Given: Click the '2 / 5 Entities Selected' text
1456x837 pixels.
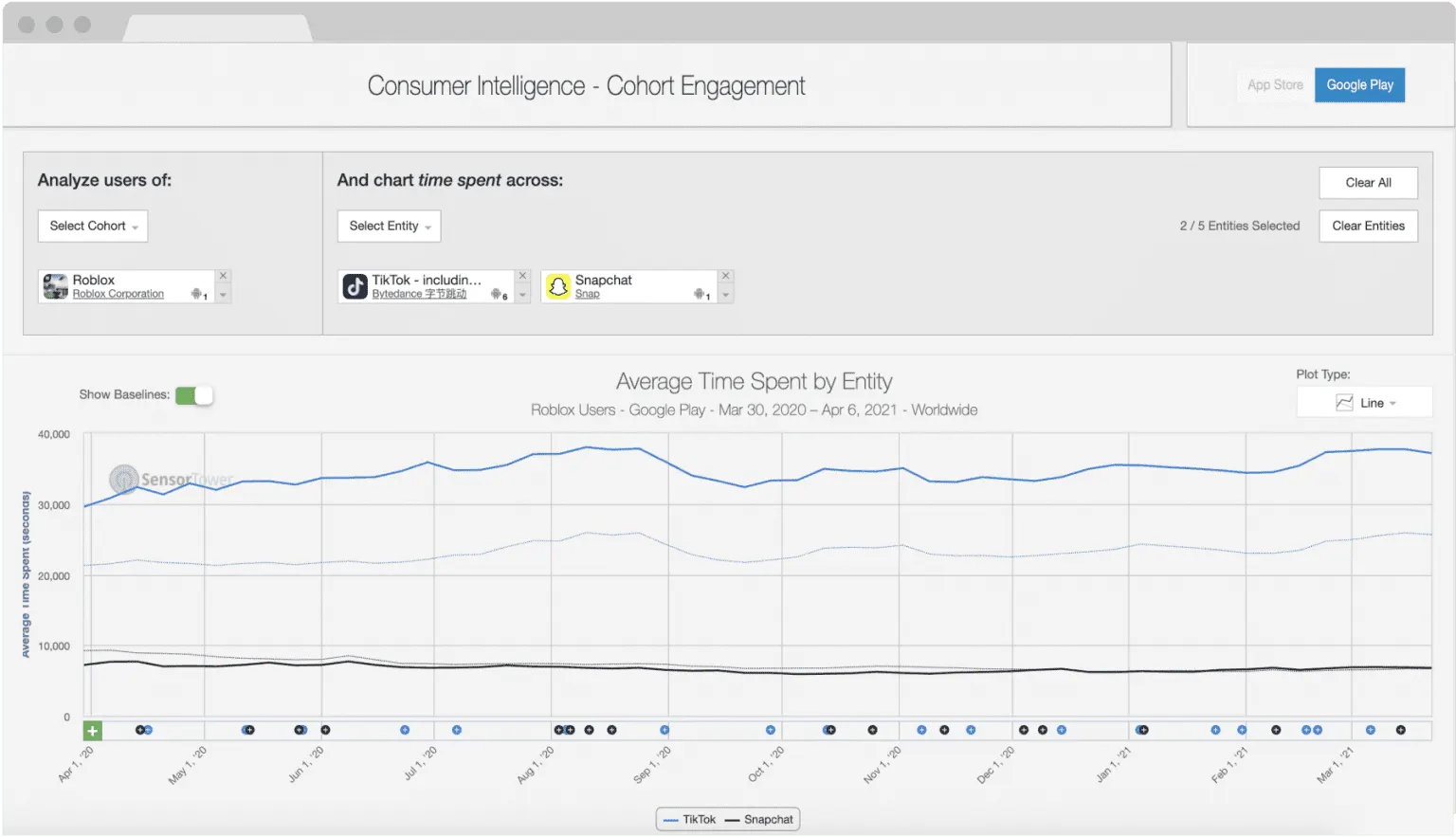Looking at the screenshot, I should [x=1240, y=226].
